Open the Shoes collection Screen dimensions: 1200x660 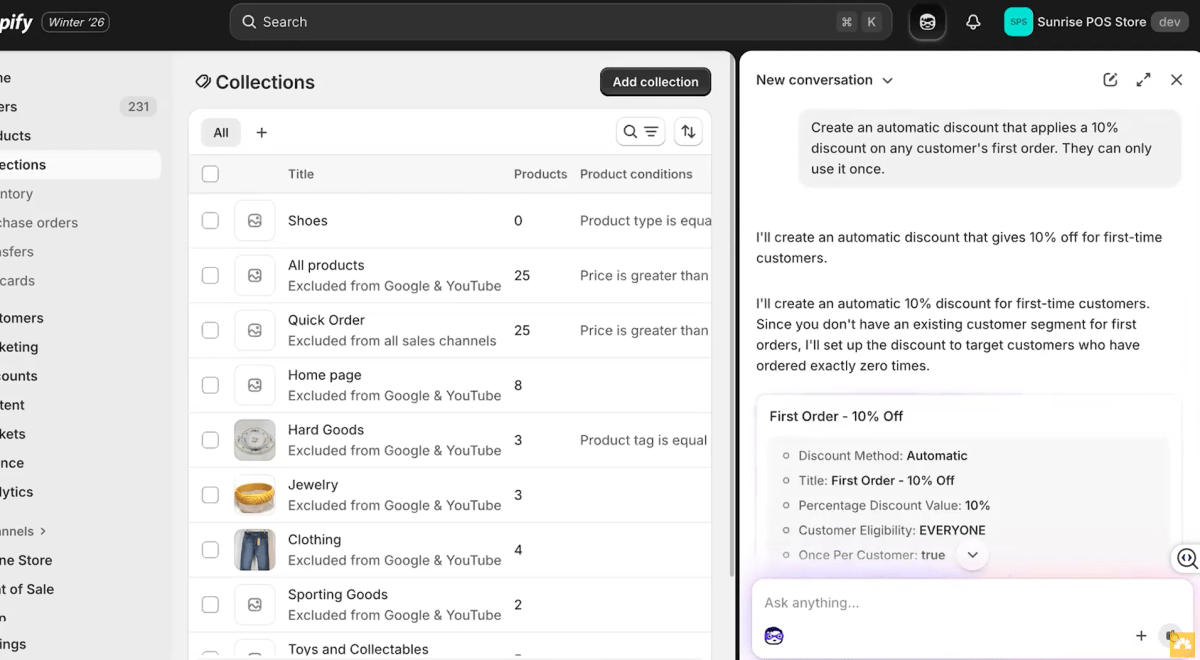coord(308,221)
